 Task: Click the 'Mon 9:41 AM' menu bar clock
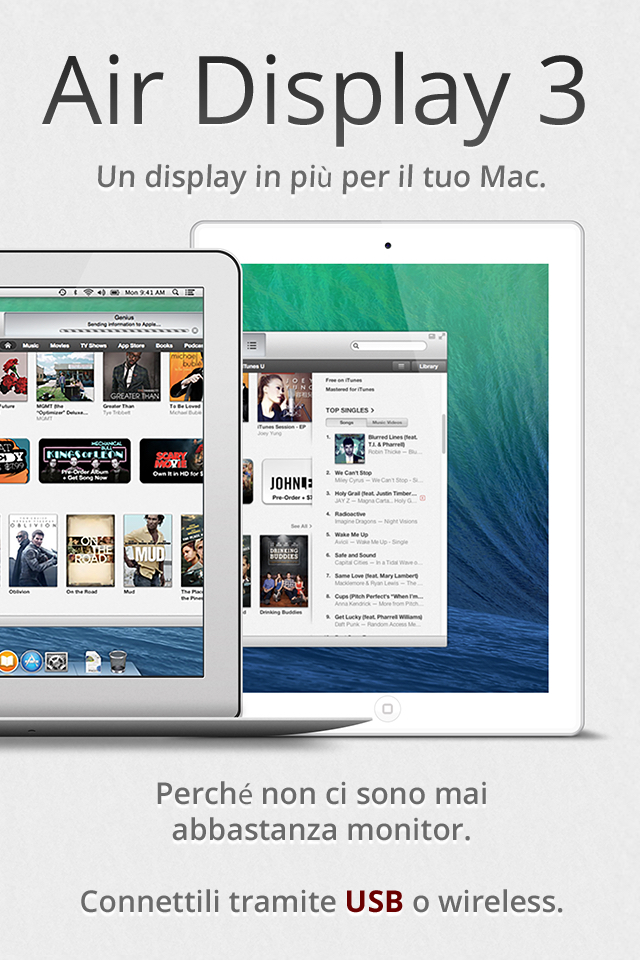[145, 293]
